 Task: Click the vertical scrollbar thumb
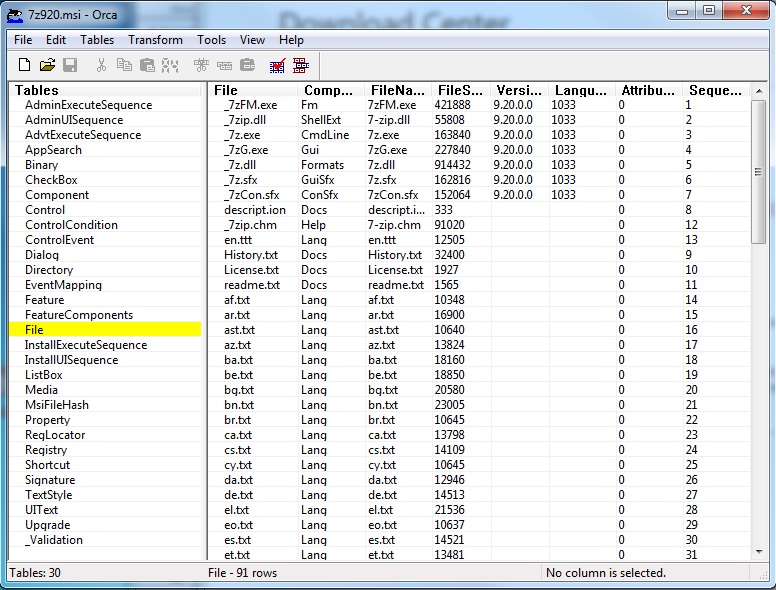click(x=758, y=172)
